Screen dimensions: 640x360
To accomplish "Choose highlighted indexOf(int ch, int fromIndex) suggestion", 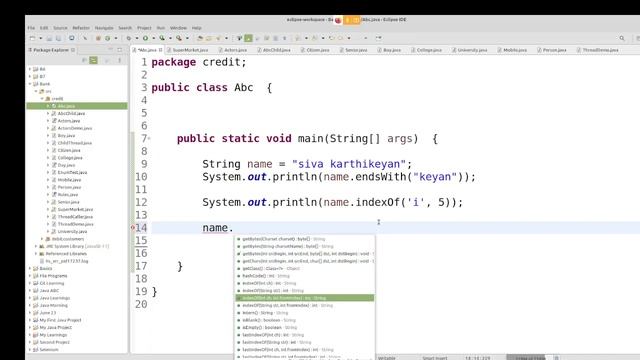I will 304,298.
